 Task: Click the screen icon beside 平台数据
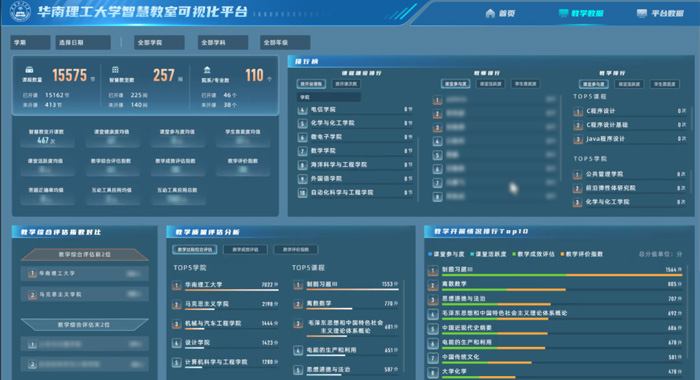pyautogui.click(x=642, y=13)
